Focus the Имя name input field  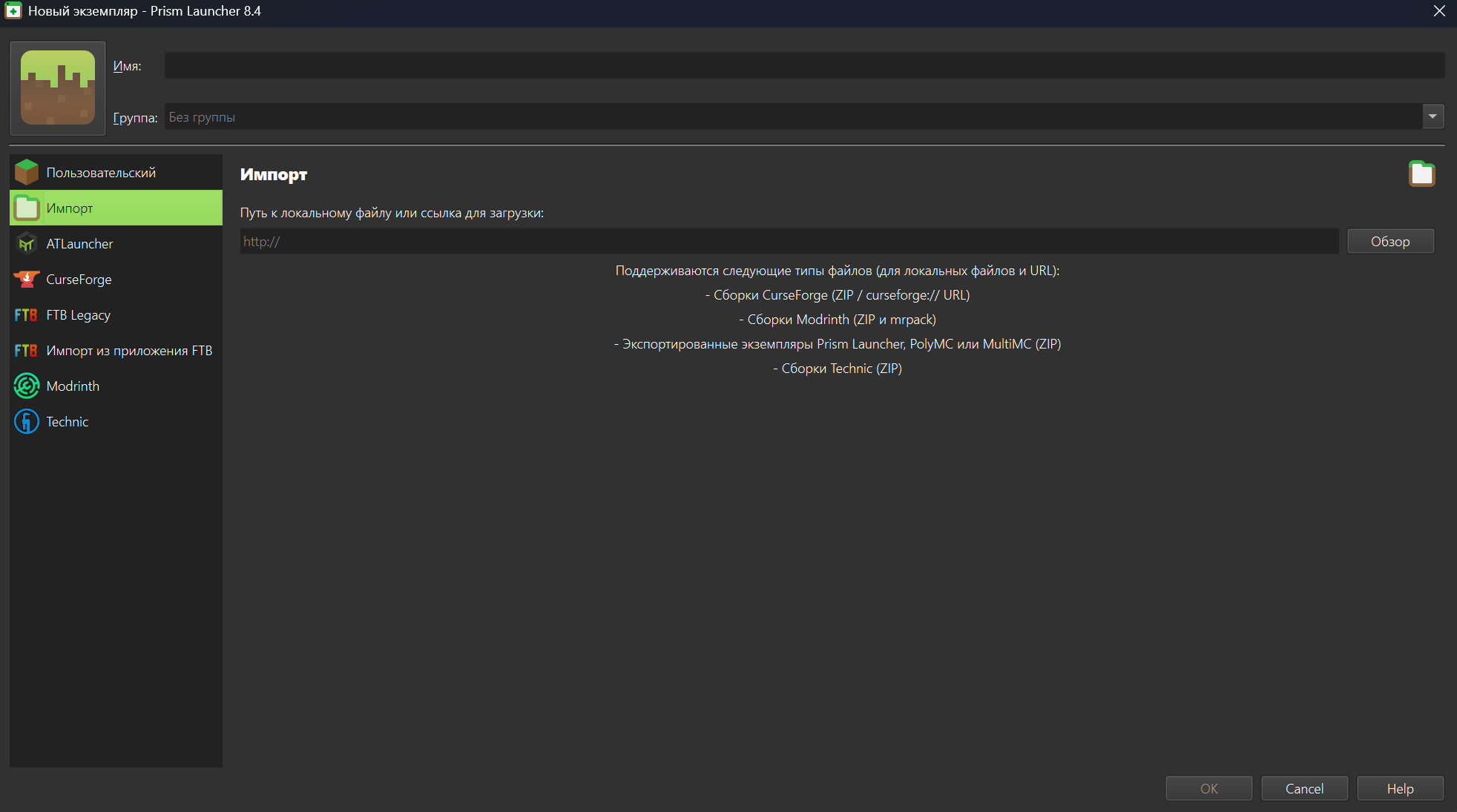803,65
